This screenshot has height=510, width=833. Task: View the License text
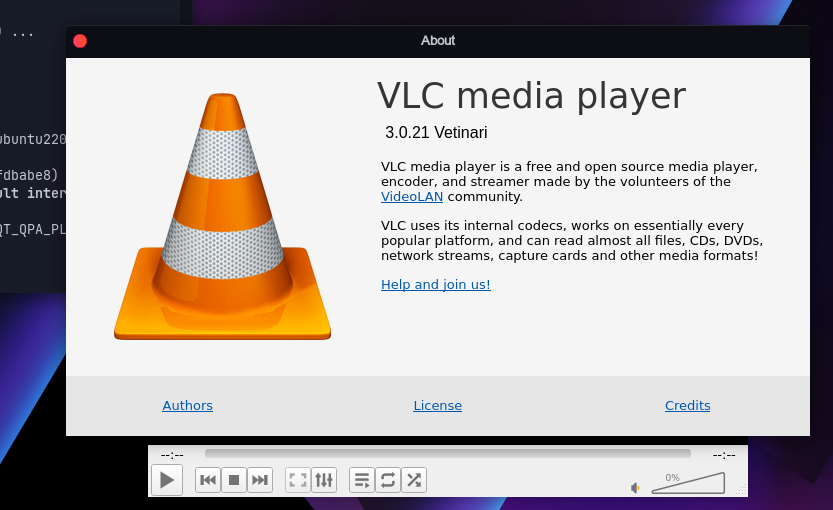437,405
